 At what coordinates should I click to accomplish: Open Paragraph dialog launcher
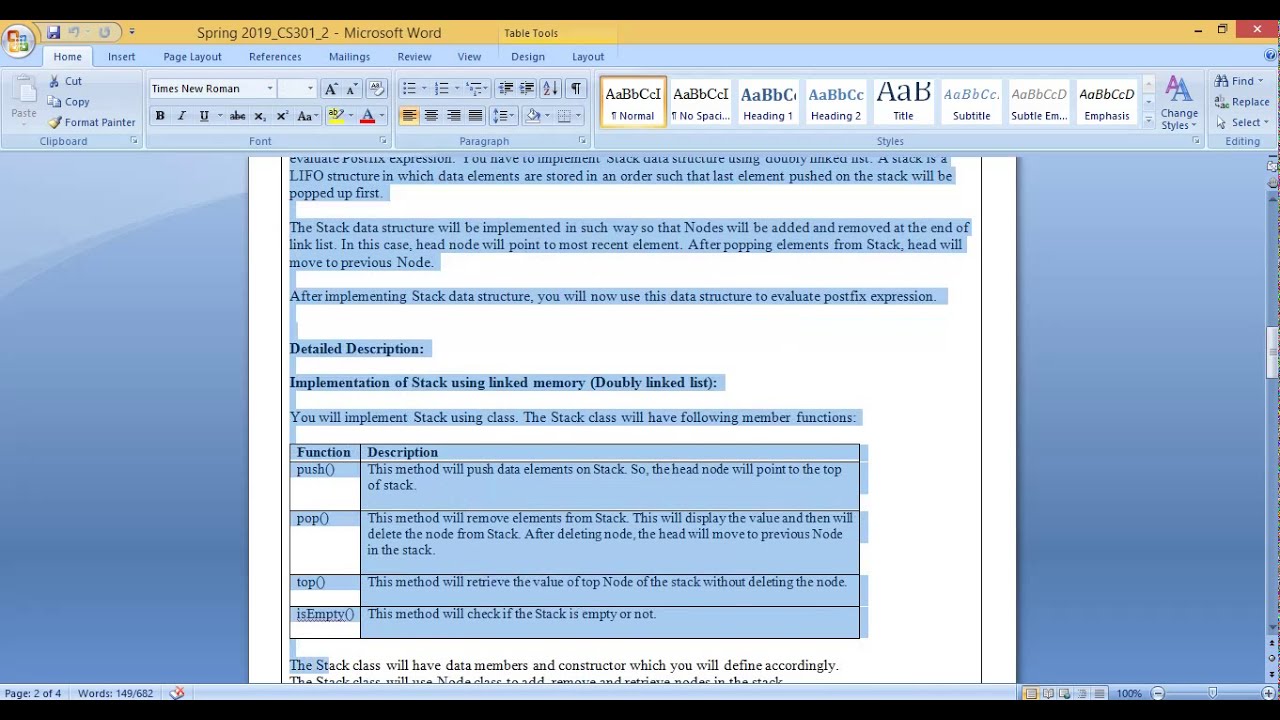(582, 141)
